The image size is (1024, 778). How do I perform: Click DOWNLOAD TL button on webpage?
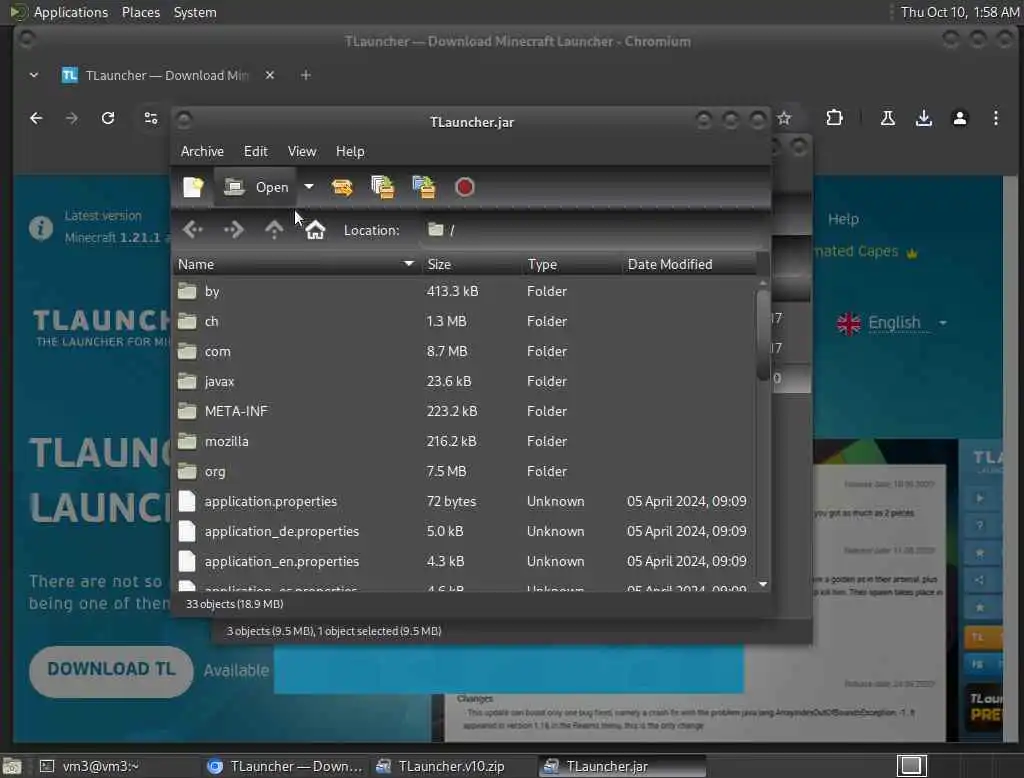click(111, 671)
